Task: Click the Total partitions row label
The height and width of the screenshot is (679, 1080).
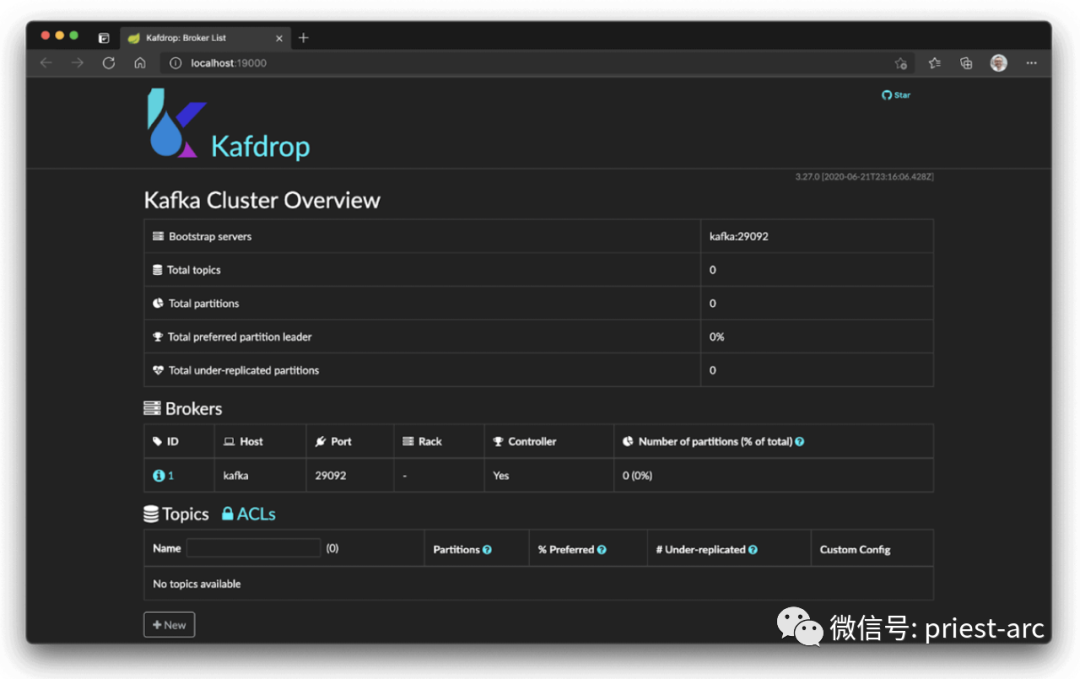Action: coord(204,304)
